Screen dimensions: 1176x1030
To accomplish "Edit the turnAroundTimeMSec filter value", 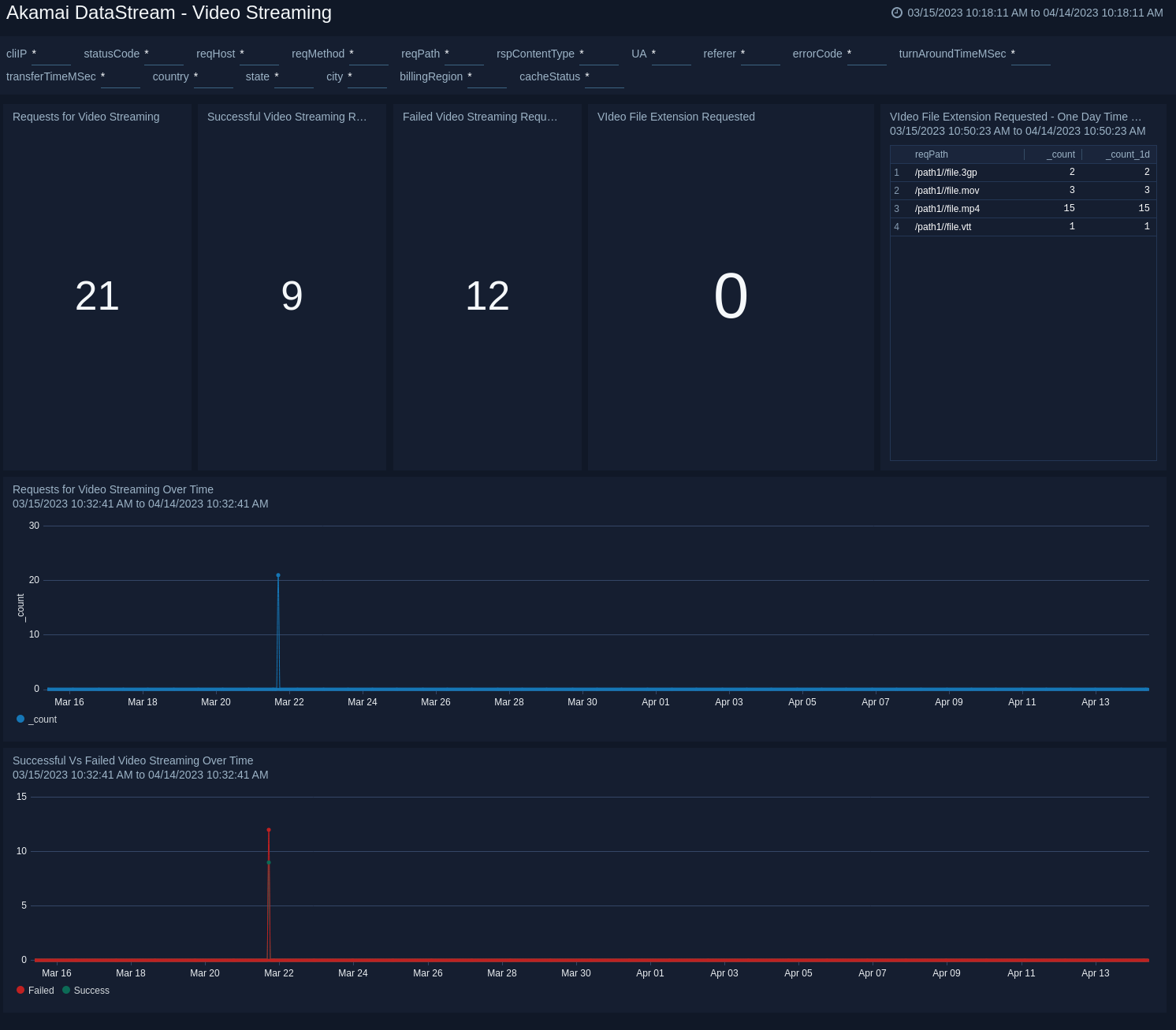I will coord(1030,55).
